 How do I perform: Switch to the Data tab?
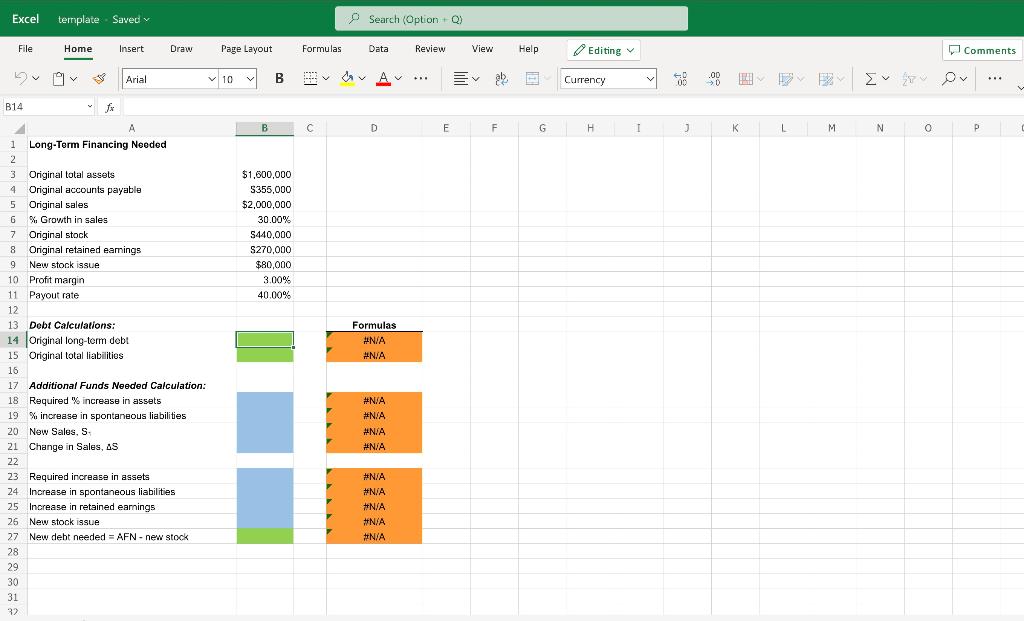click(378, 49)
